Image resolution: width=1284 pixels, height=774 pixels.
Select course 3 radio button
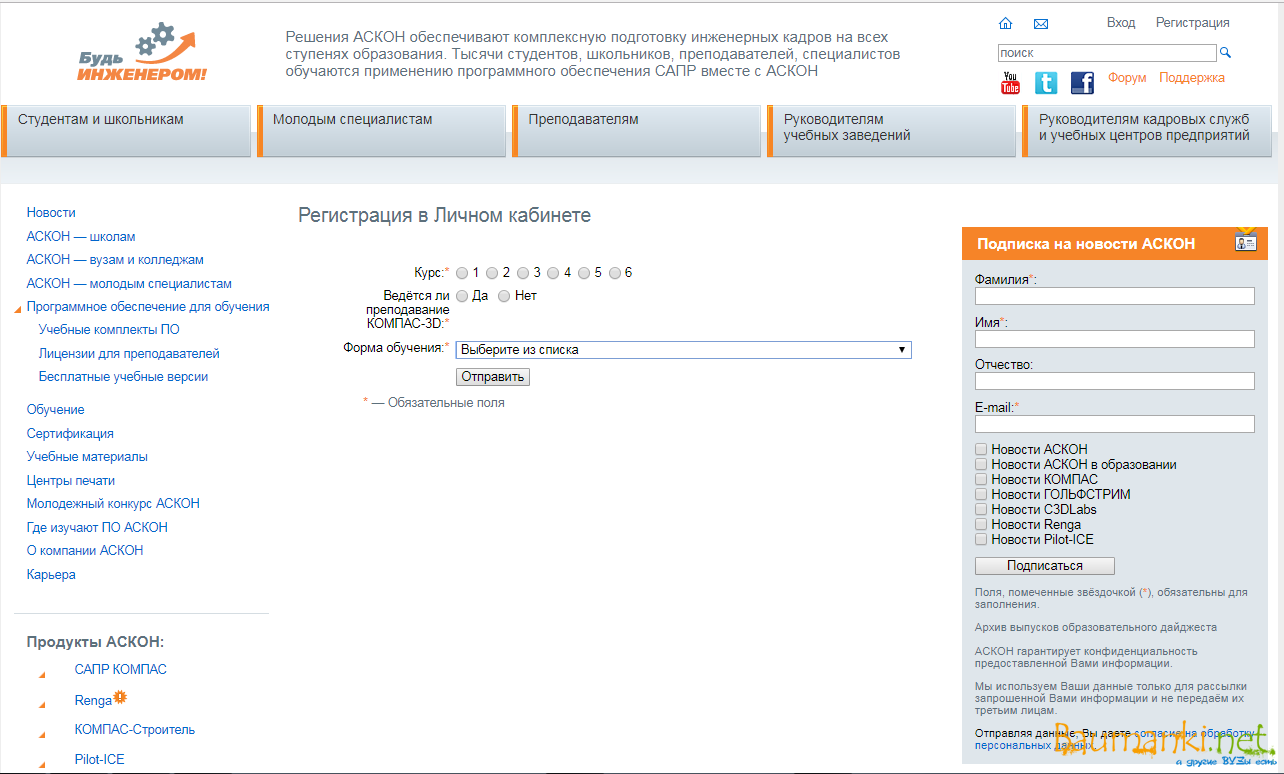(x=523, y=273)
